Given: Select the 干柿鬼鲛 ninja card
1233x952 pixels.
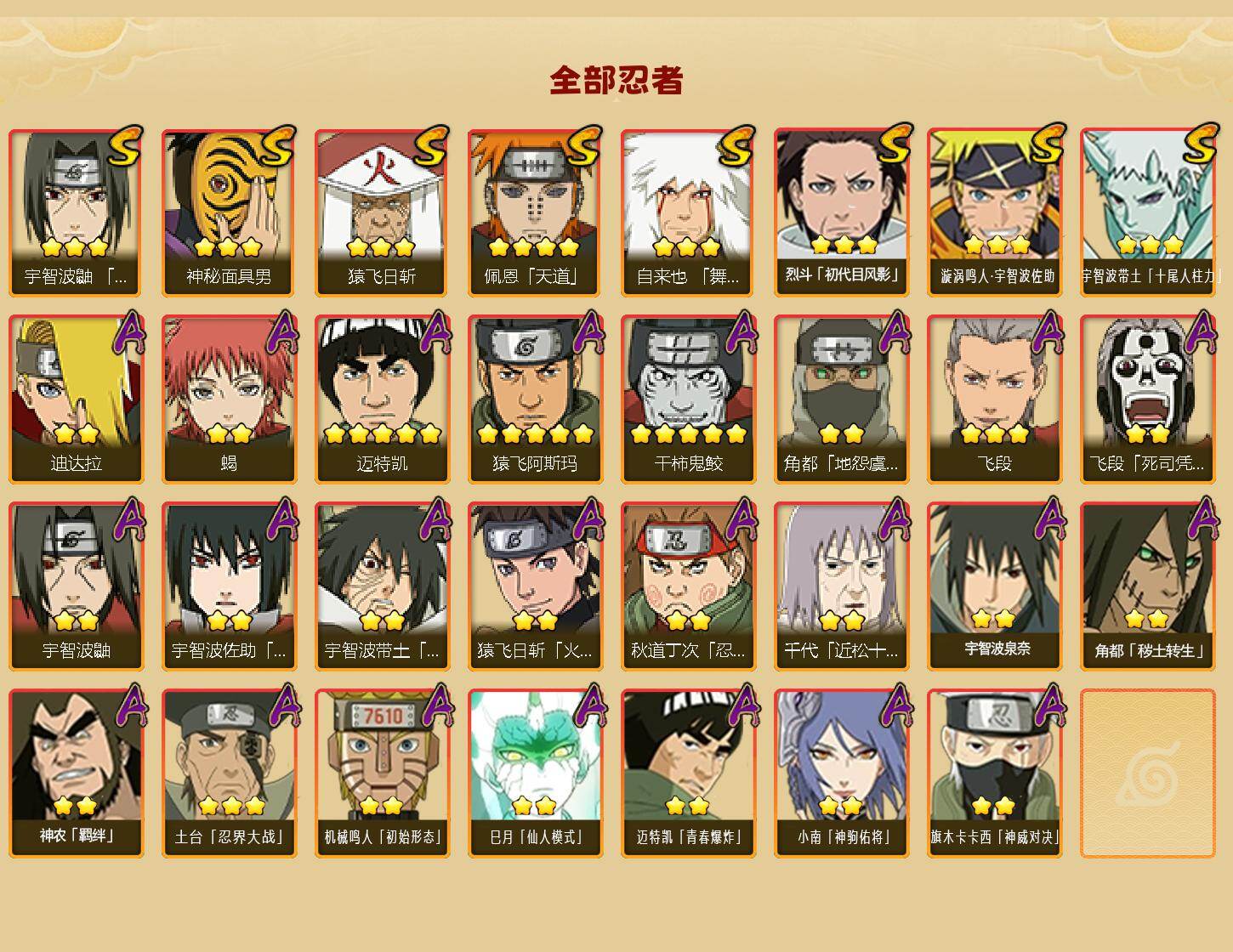Looking at the screenshot, I should click(x=688, y=399).
